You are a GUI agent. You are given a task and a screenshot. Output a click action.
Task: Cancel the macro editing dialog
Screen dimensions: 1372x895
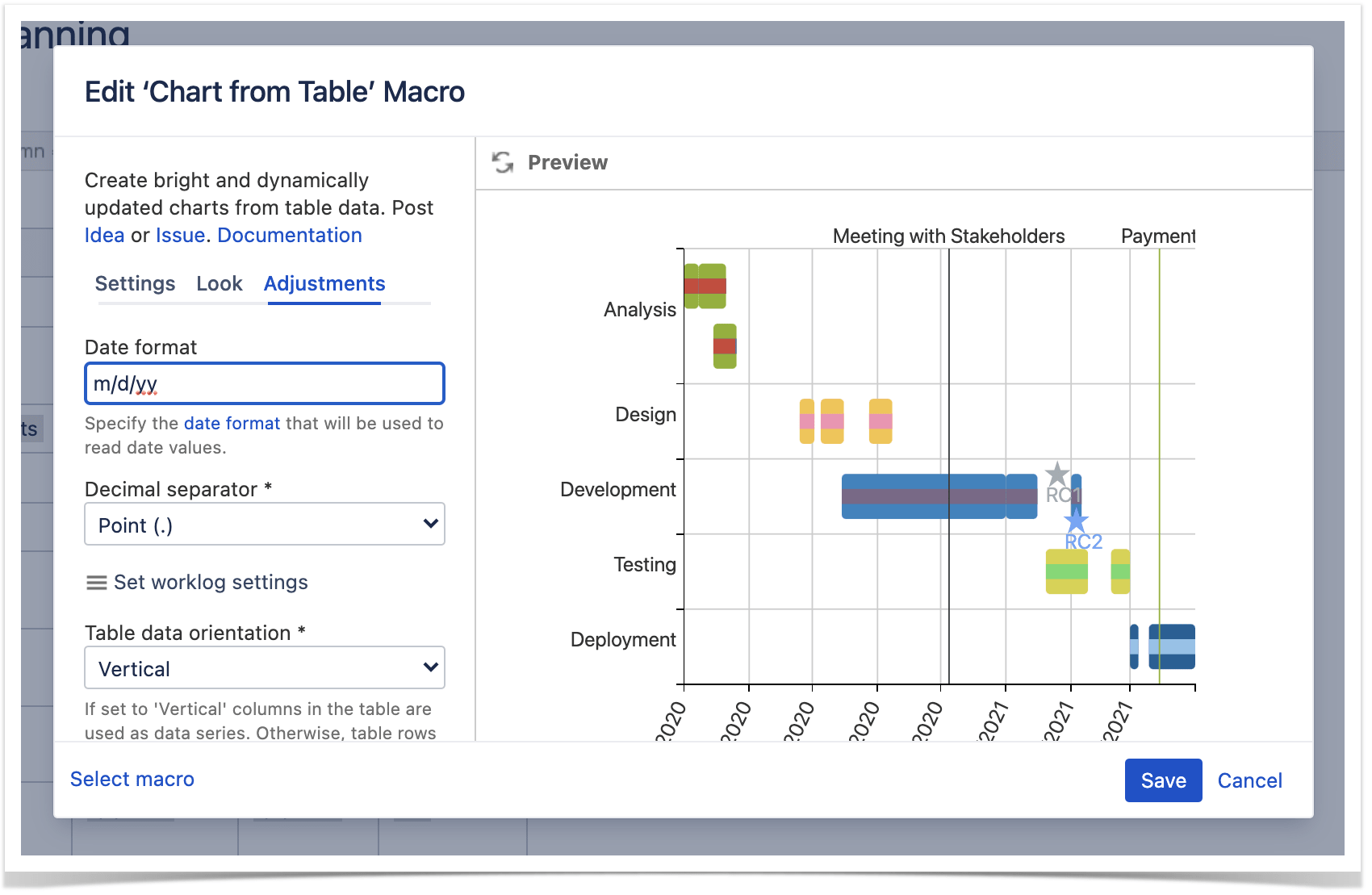point(1249,780)
